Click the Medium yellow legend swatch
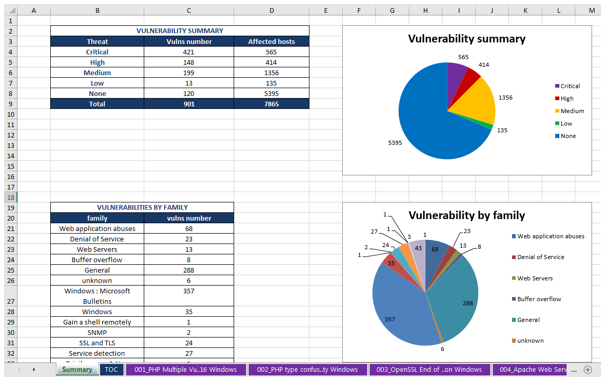This screenshot has width=601, height=382. click(557, 111)
